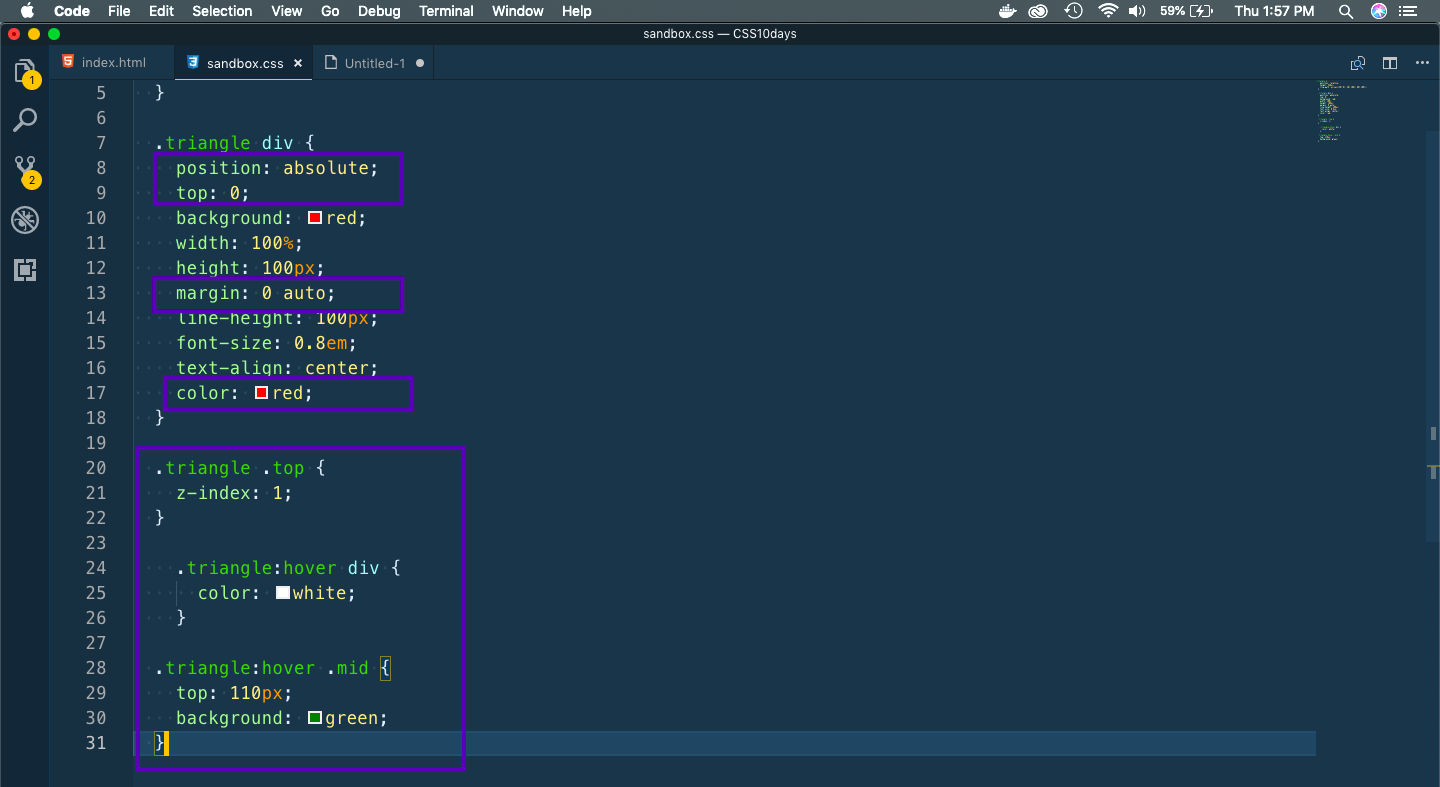1440x787 pixels.
Task: Open the Help menu
Action: point(577,11)
